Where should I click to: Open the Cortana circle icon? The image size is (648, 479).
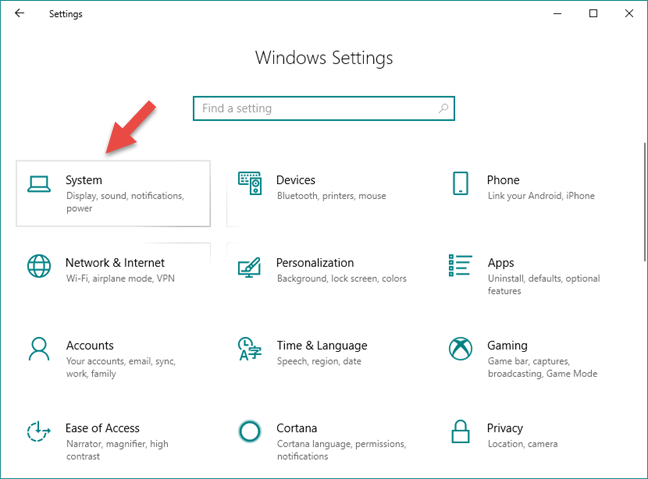tap(250, 431)
